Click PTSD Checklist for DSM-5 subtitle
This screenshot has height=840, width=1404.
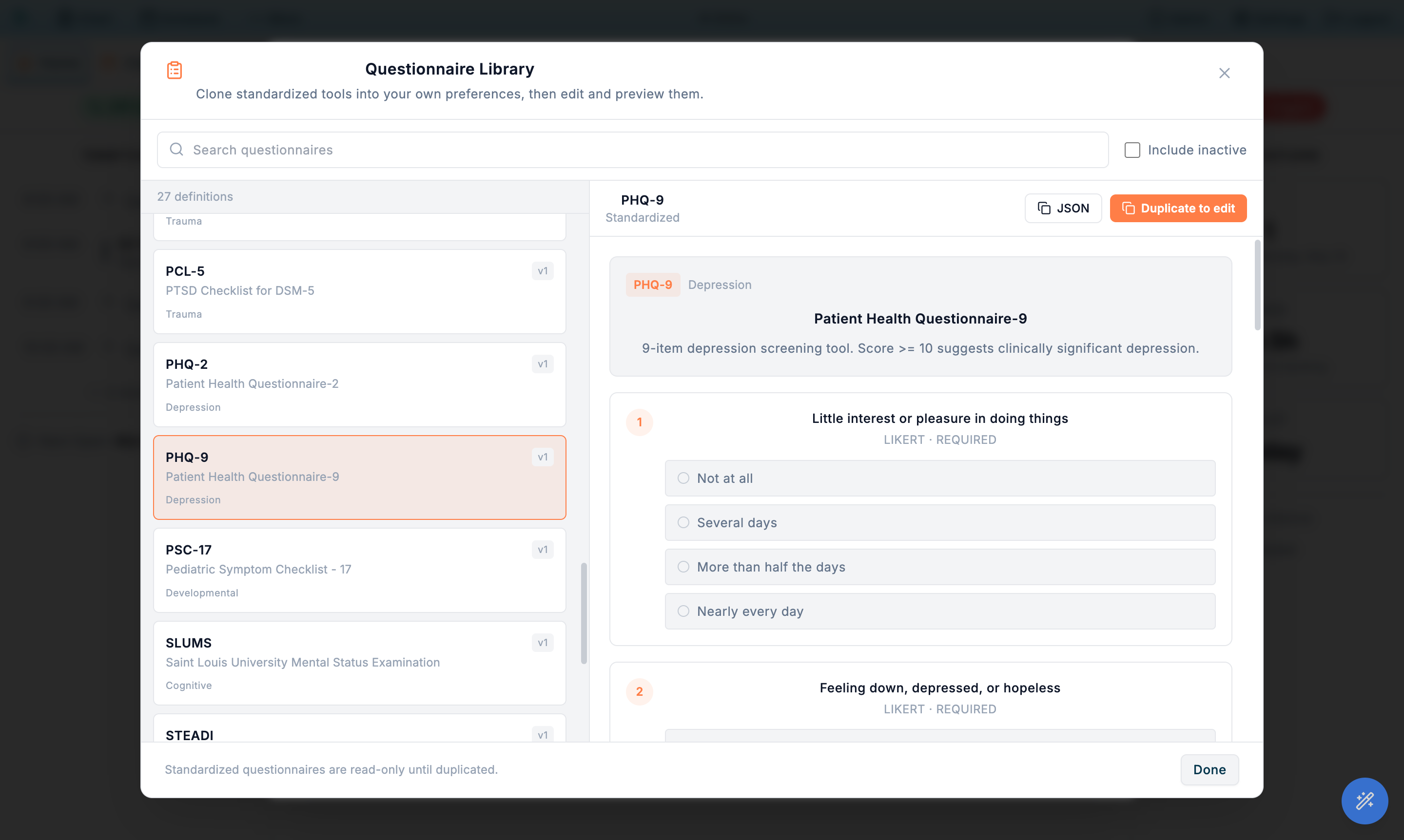click(239, 290)
